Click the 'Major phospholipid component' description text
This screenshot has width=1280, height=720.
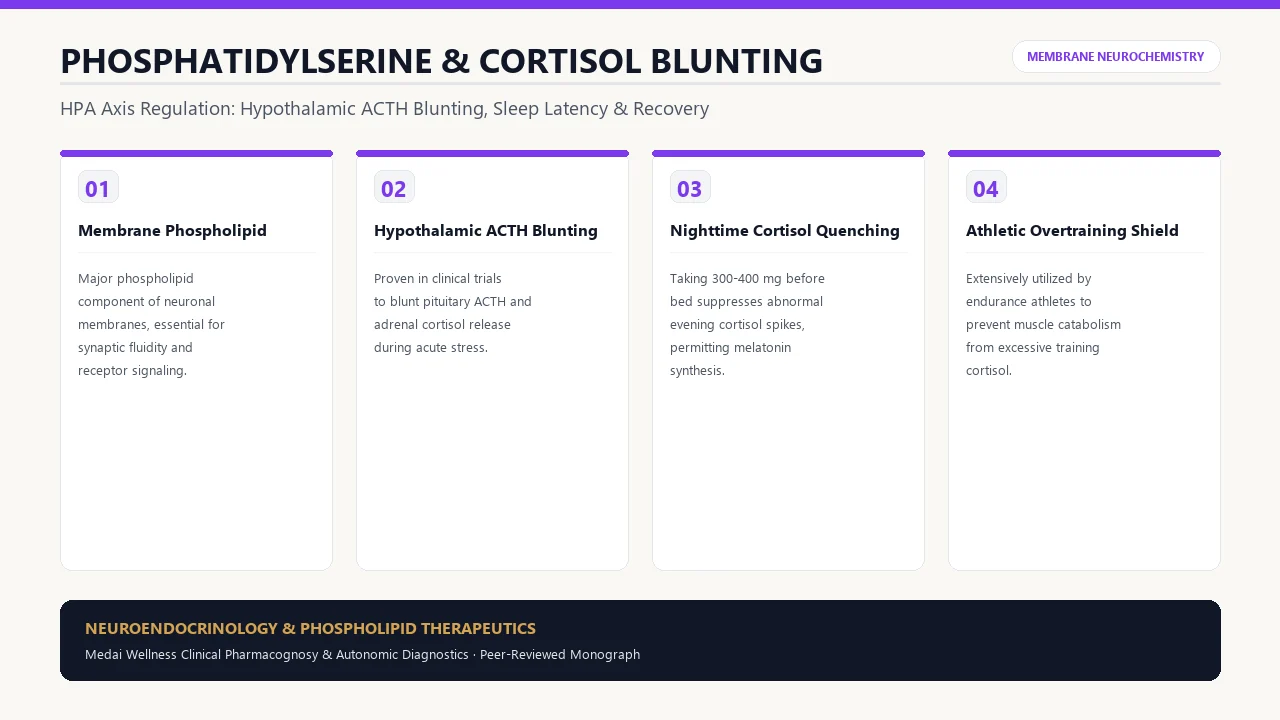click(152, 324)
